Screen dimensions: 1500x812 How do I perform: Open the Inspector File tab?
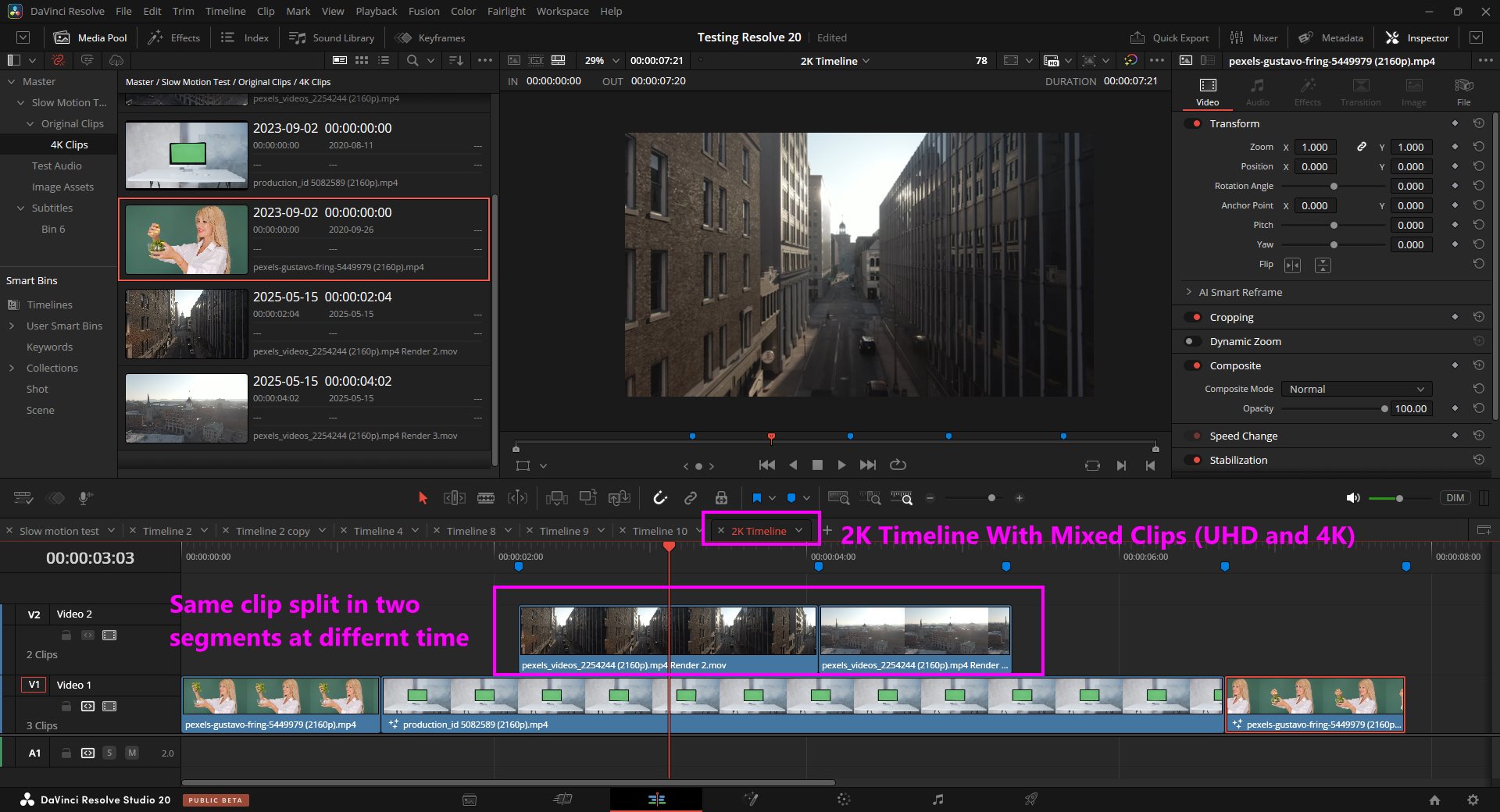[x=1463, y=91]
